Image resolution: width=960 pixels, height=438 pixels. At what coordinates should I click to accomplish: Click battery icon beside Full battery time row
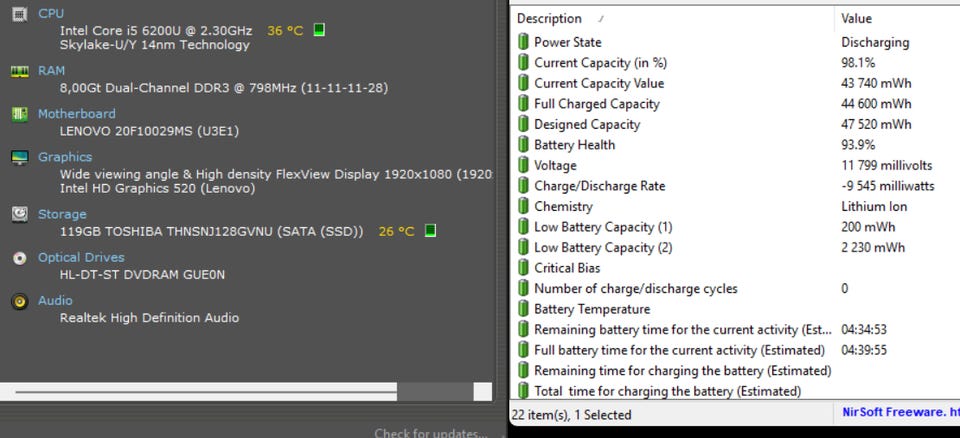pos(523,350)
